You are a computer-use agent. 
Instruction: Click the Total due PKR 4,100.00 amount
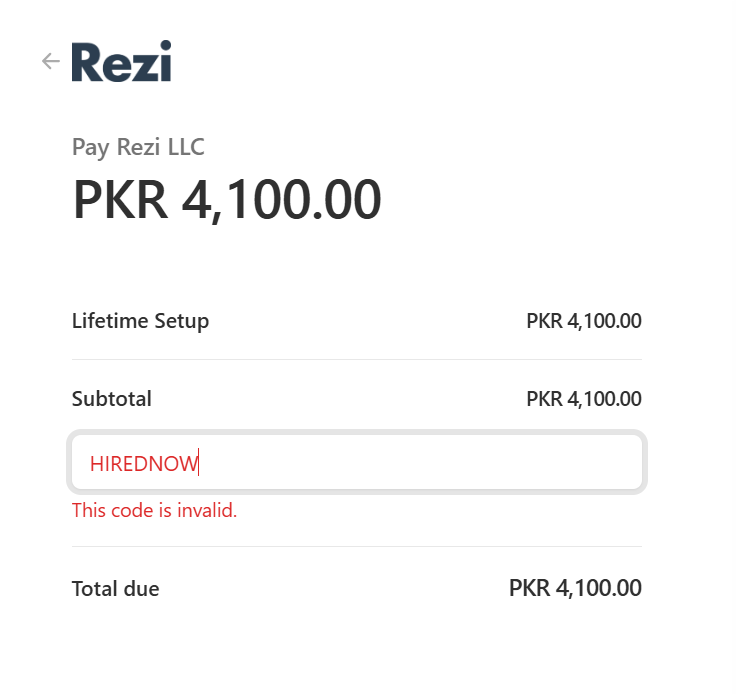coord(575,588)
